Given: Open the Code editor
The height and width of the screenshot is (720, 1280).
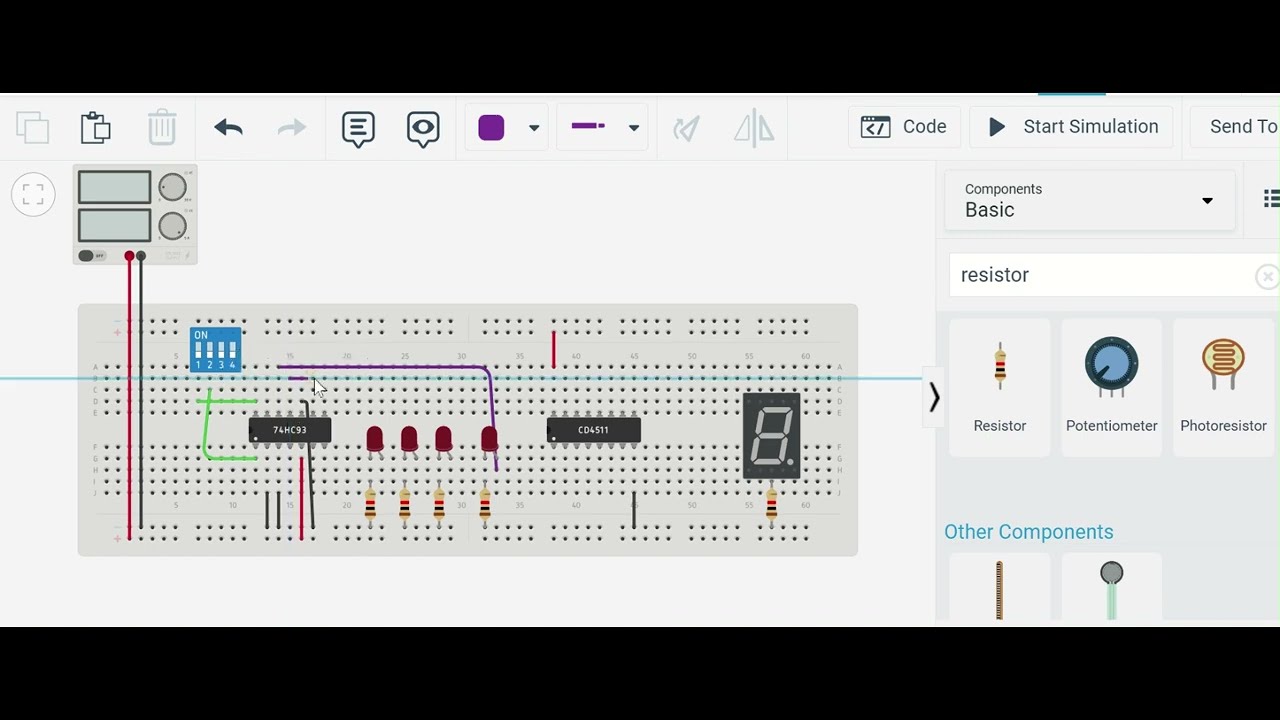Looking at the screenshot, I should (904, 127).
